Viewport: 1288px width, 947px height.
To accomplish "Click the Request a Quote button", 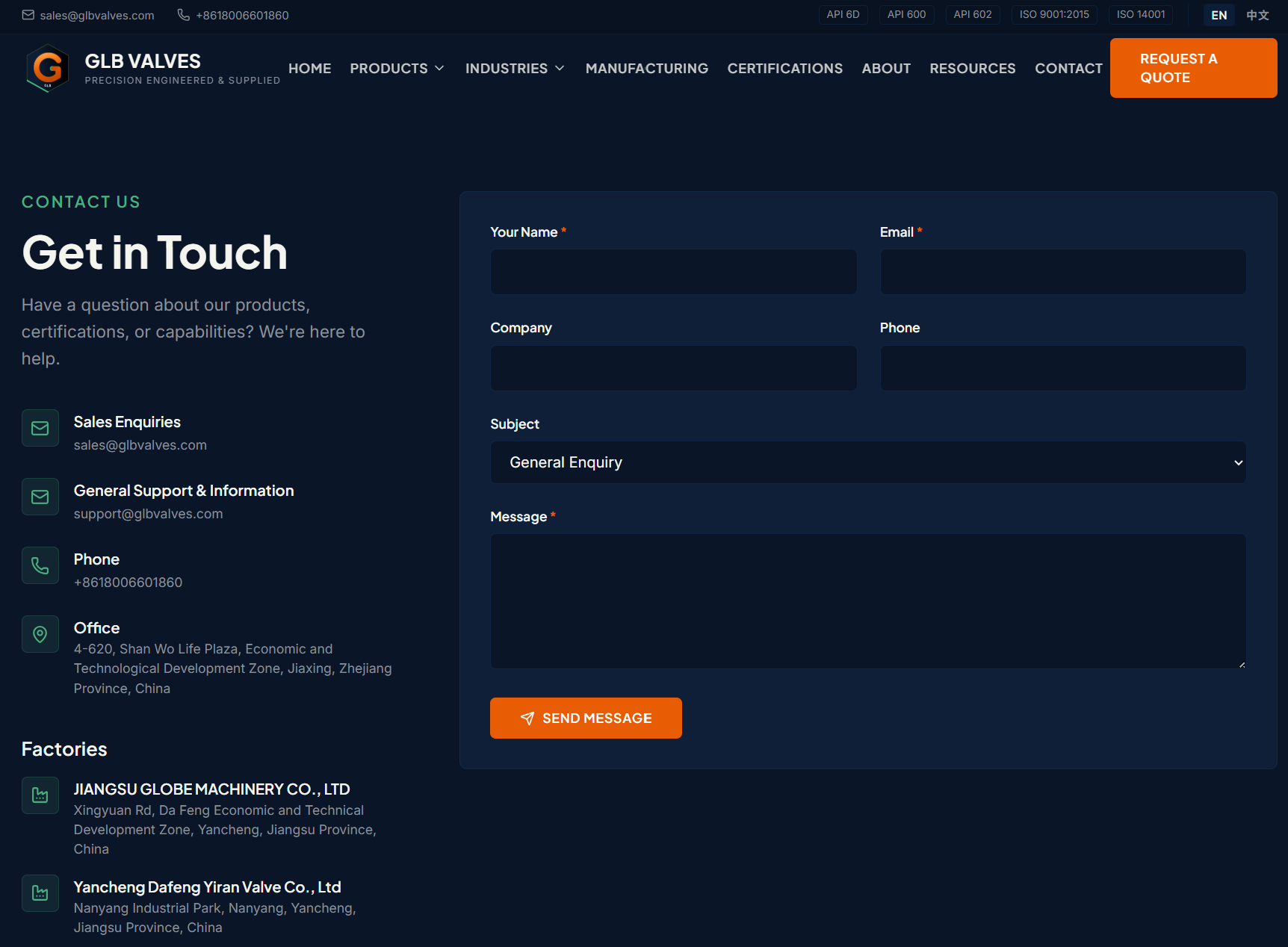I will point(1193,68).
